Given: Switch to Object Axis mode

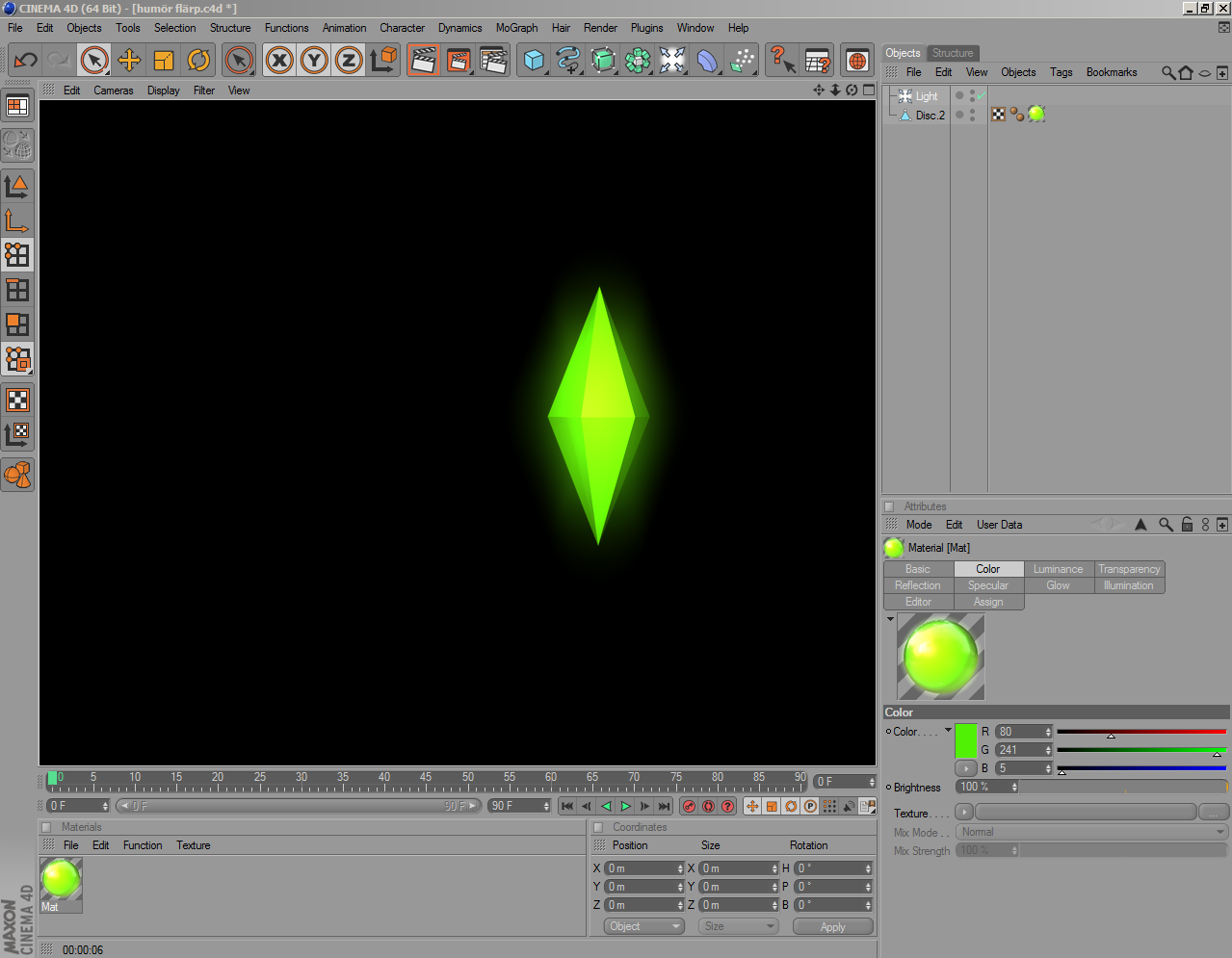Looking at the screenshot, I should coord(17,220).
